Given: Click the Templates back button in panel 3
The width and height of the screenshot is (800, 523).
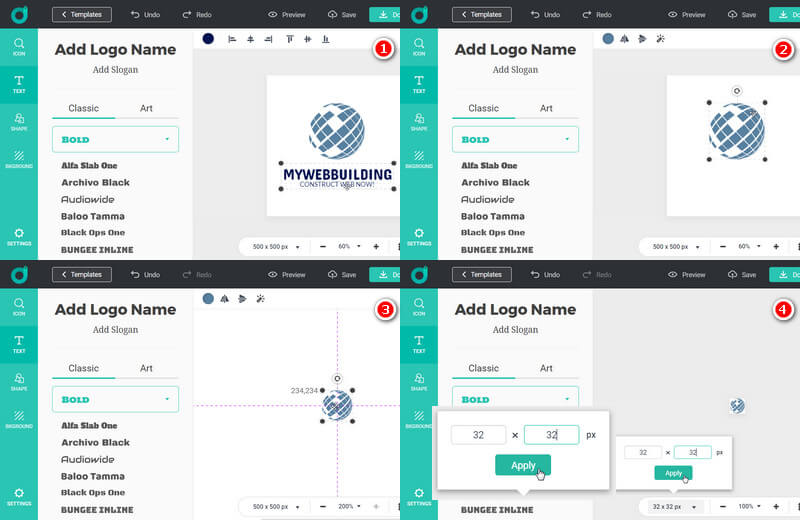Looking at the screenshot, I should (82, 274).
